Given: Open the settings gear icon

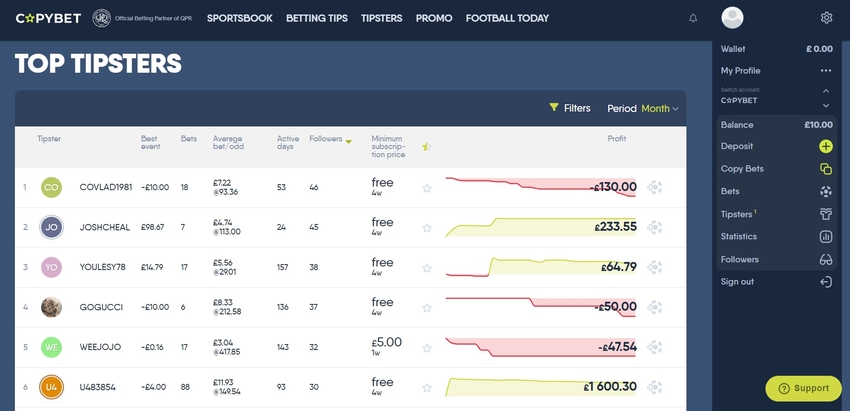Looking at the screenshot, I should point(826,18).
